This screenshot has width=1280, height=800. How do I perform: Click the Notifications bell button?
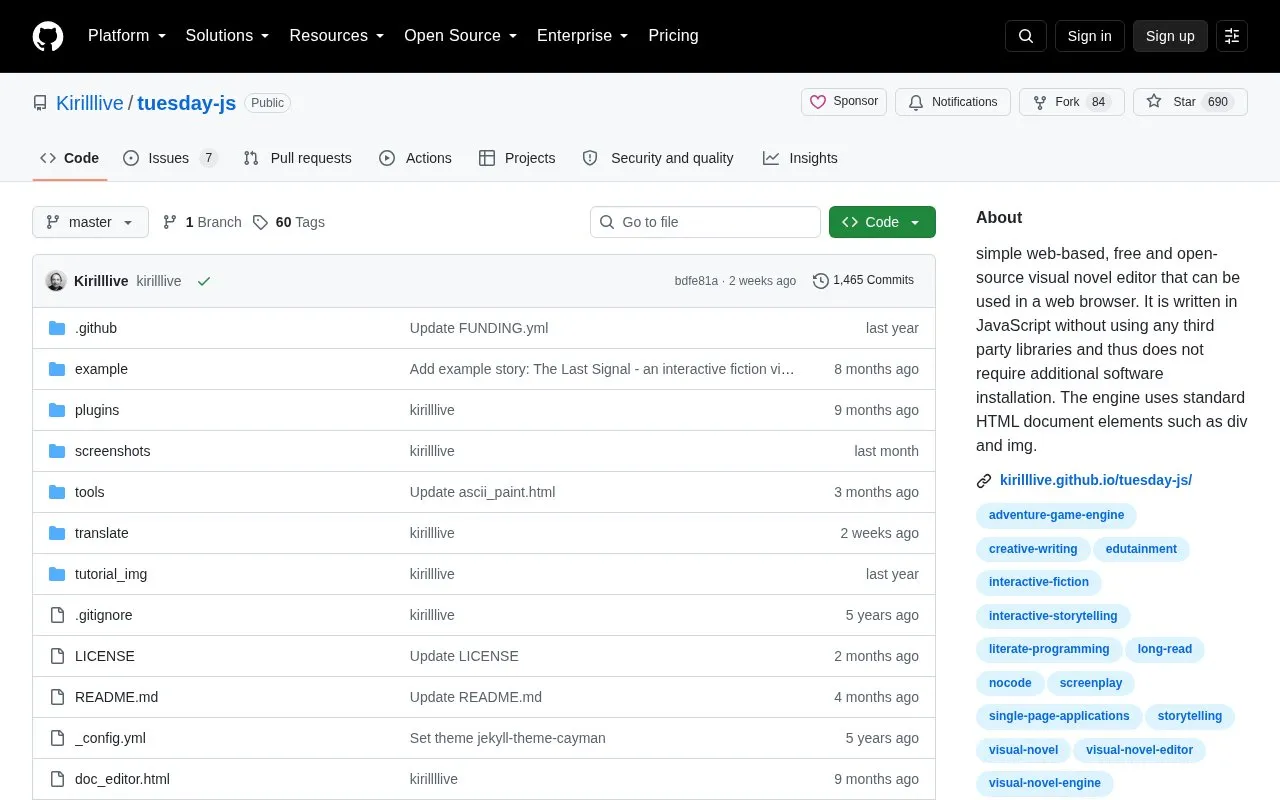pyautogui.click(x=953, y=102)
